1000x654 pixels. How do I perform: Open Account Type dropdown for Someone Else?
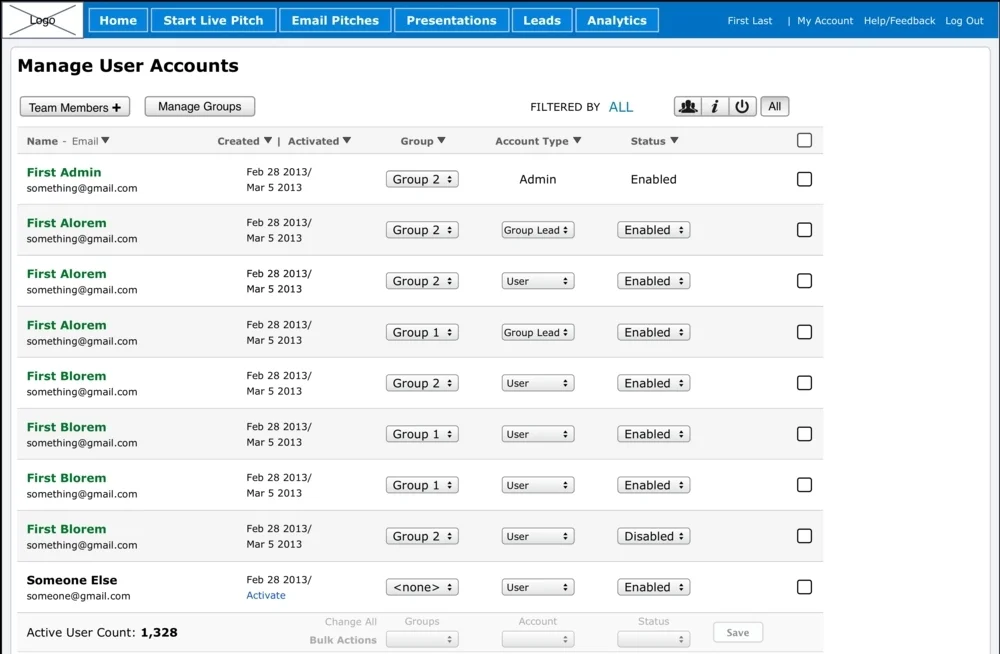coord(537,587)
